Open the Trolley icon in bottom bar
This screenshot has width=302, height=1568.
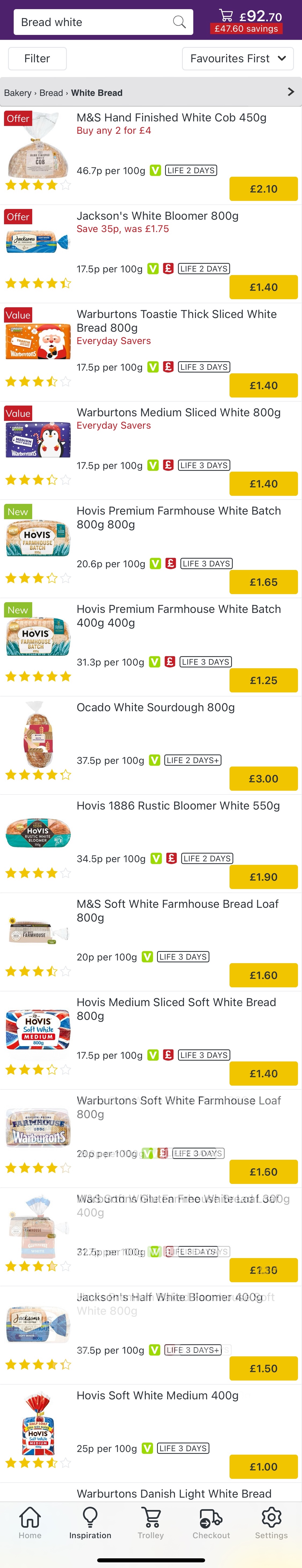[x=150, y=1522]
